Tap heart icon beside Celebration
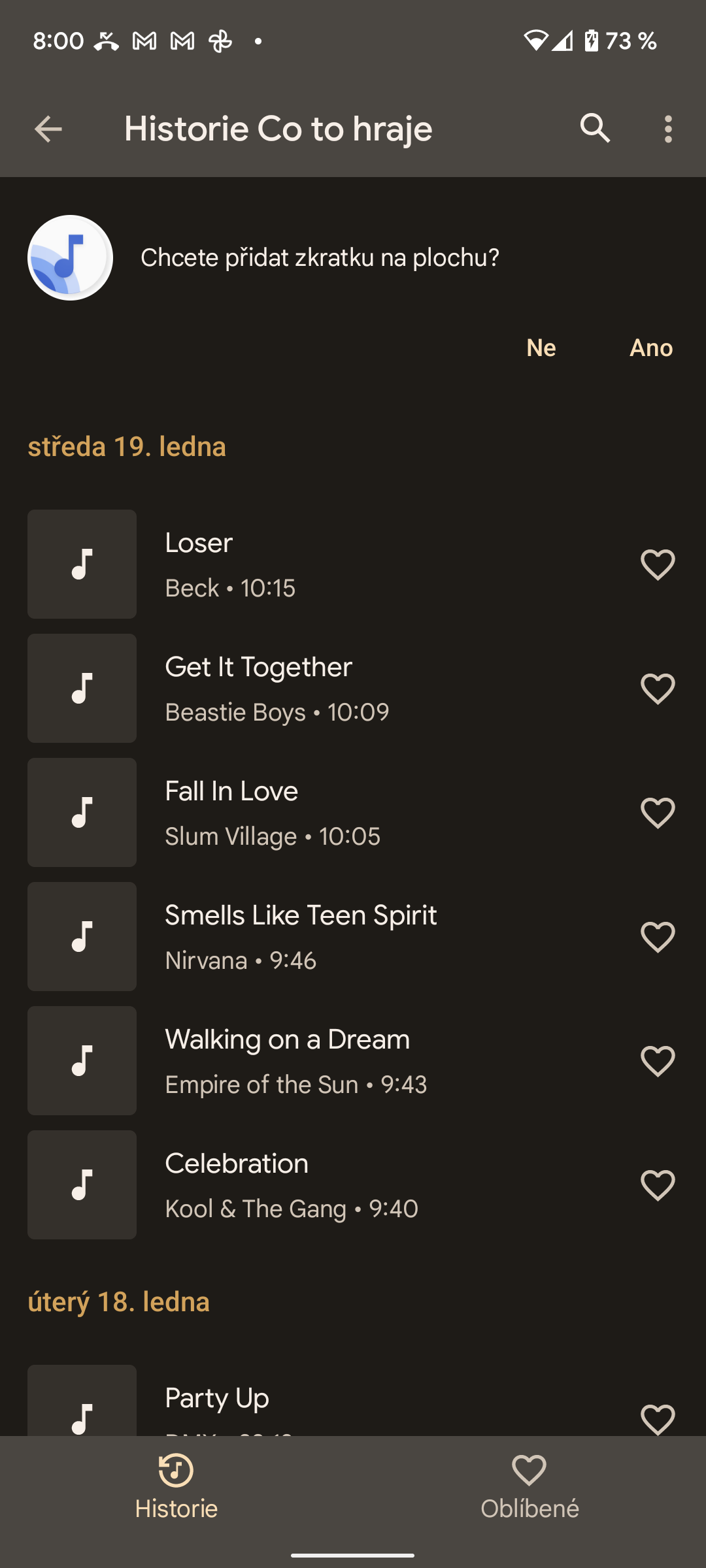The width and height of the screenshot is (706, 1568). 658,1185
